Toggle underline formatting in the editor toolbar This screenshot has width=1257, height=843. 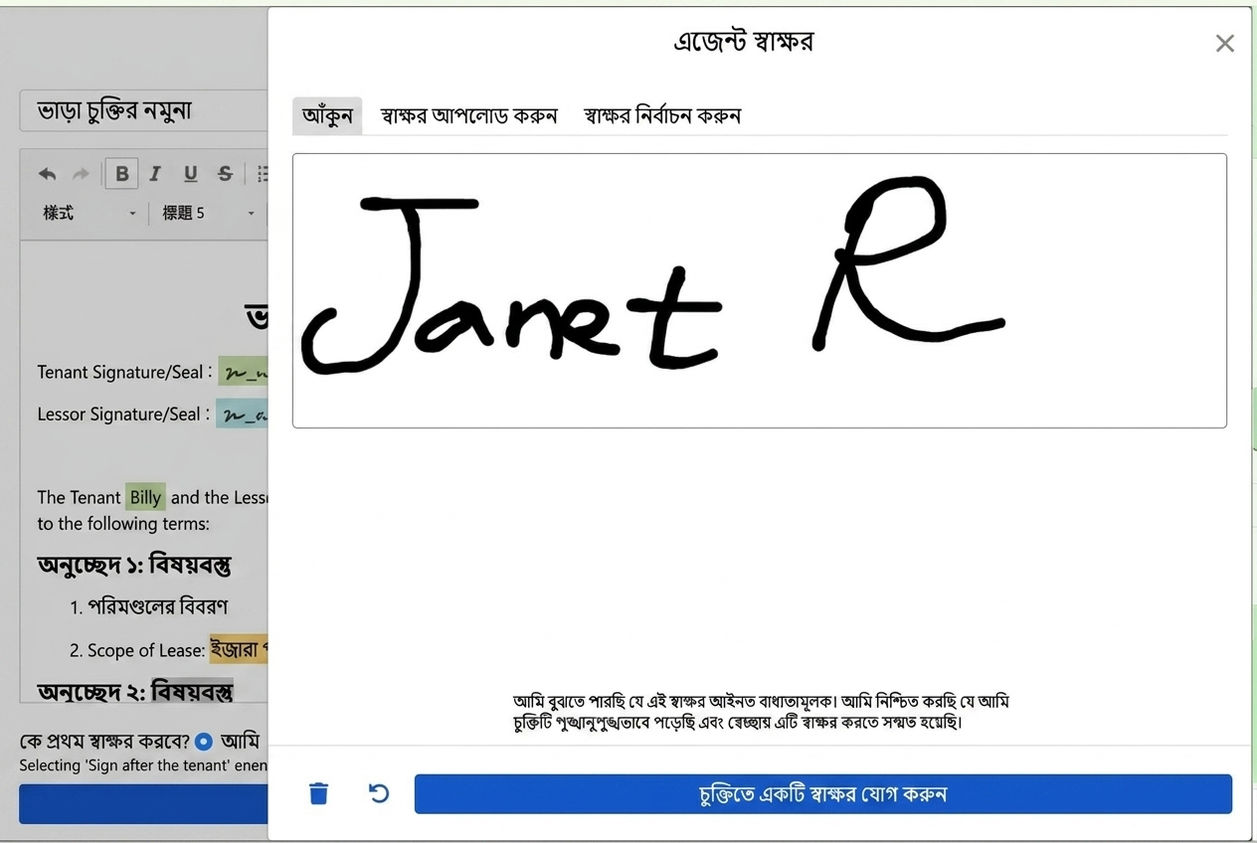190,174
